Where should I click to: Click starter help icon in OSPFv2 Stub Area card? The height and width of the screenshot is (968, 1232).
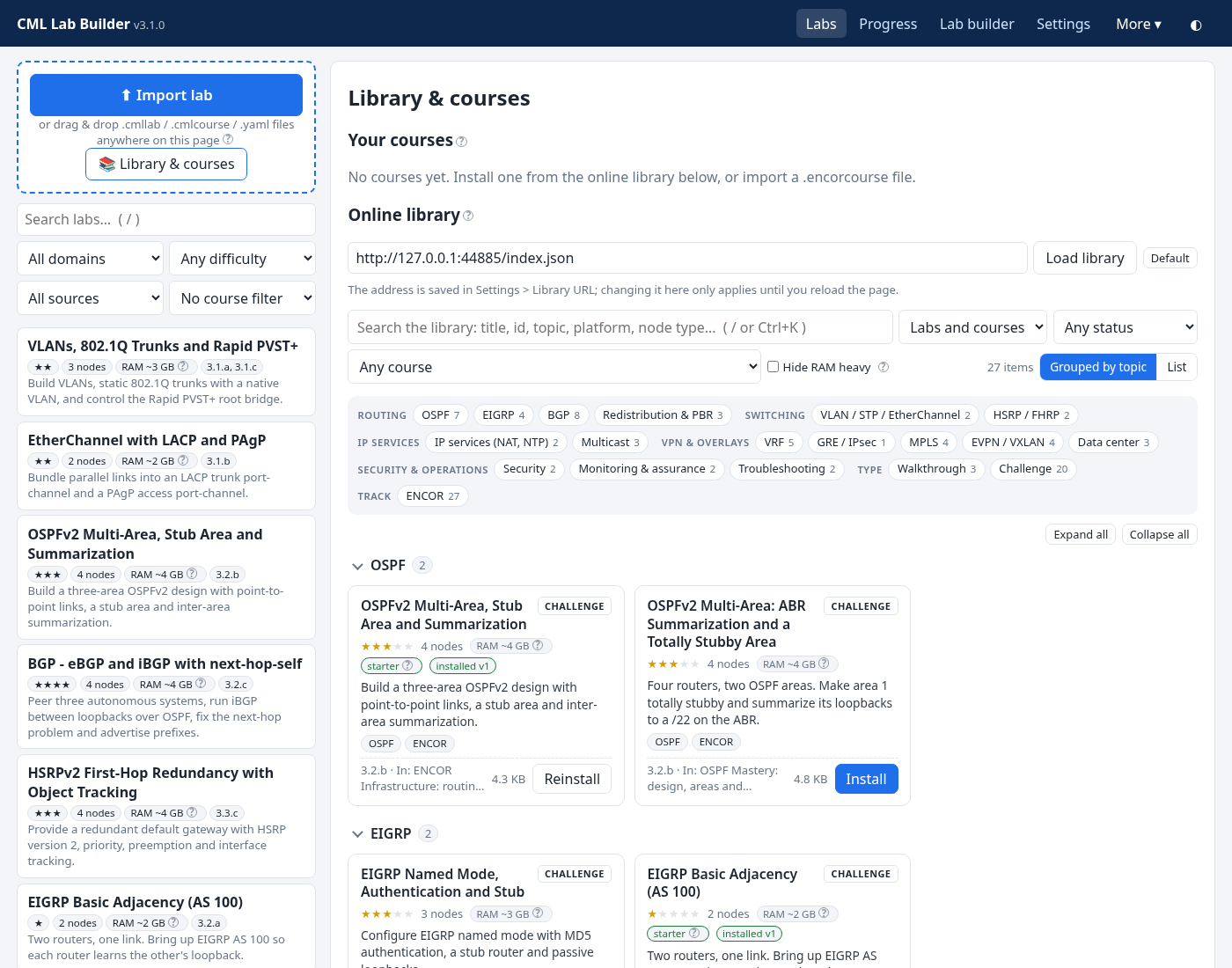click(407, 665)
